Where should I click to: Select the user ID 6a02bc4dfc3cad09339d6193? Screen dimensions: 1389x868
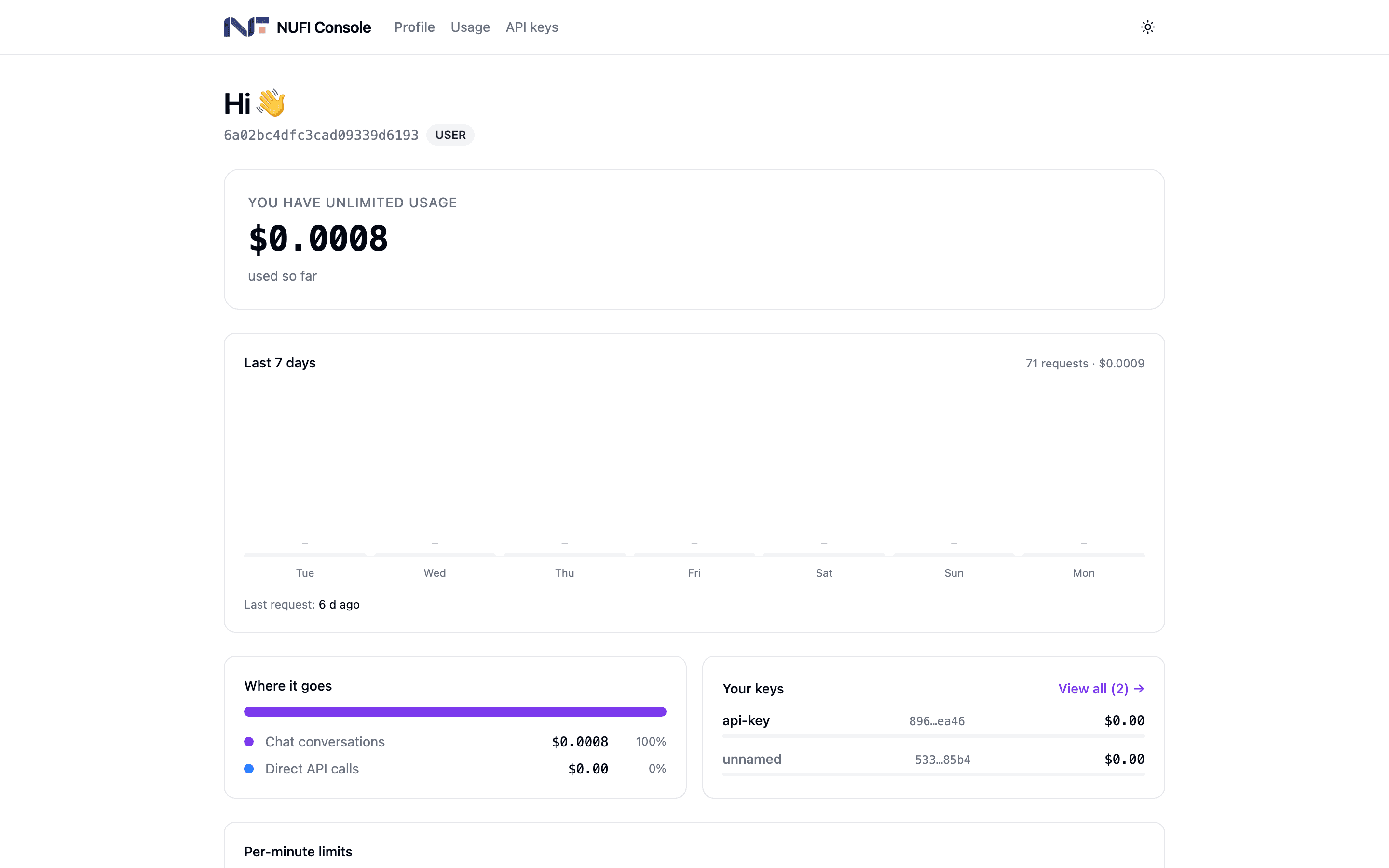pyautogui.click(x=321, y=135)
